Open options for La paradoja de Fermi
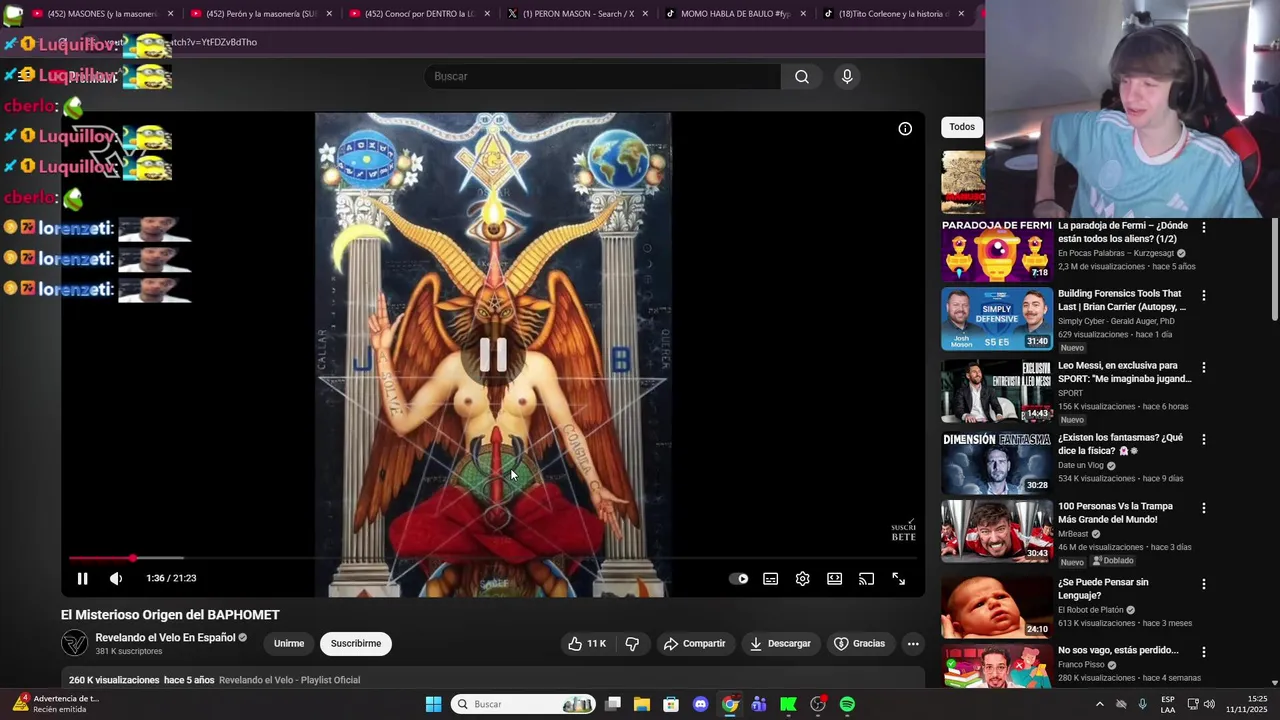This screenshot has width=1280, height=720. coord(1203,228)
